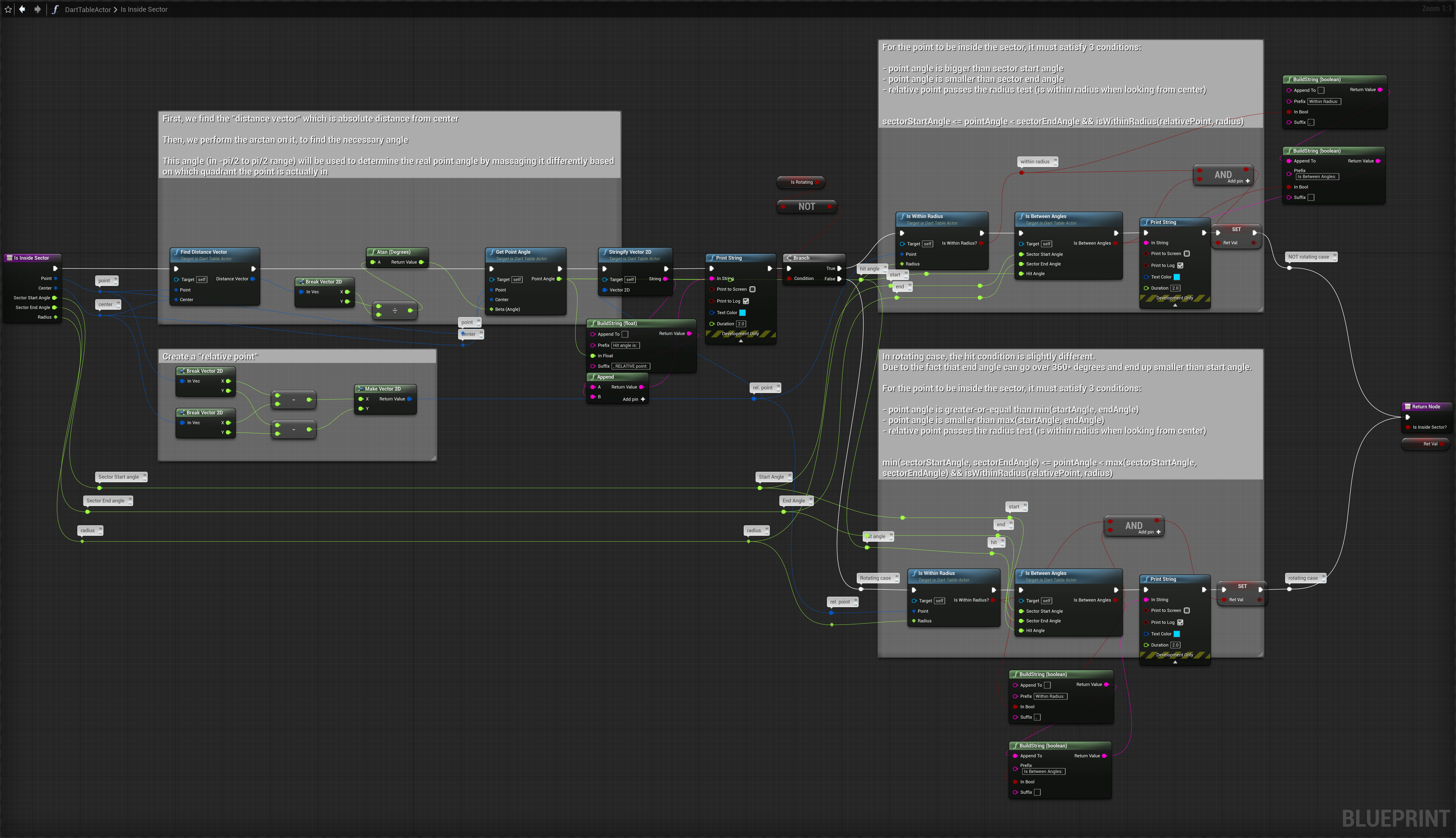Click the Get Point Angle function icon
The height and width of the screenshot is (838, 1456).
point(492,252)
